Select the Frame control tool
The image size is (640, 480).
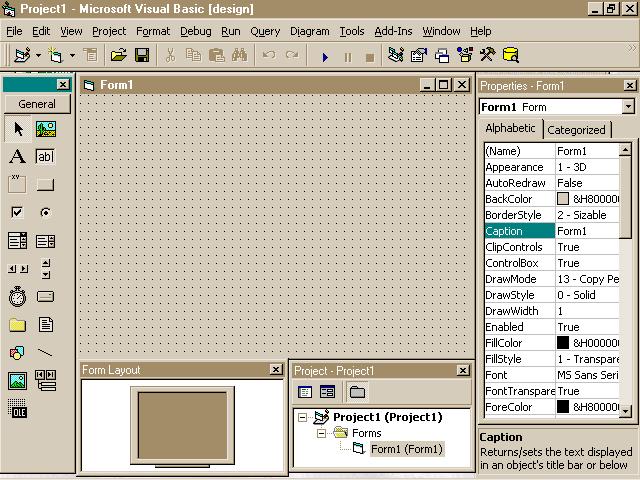[x=18, y=184]
